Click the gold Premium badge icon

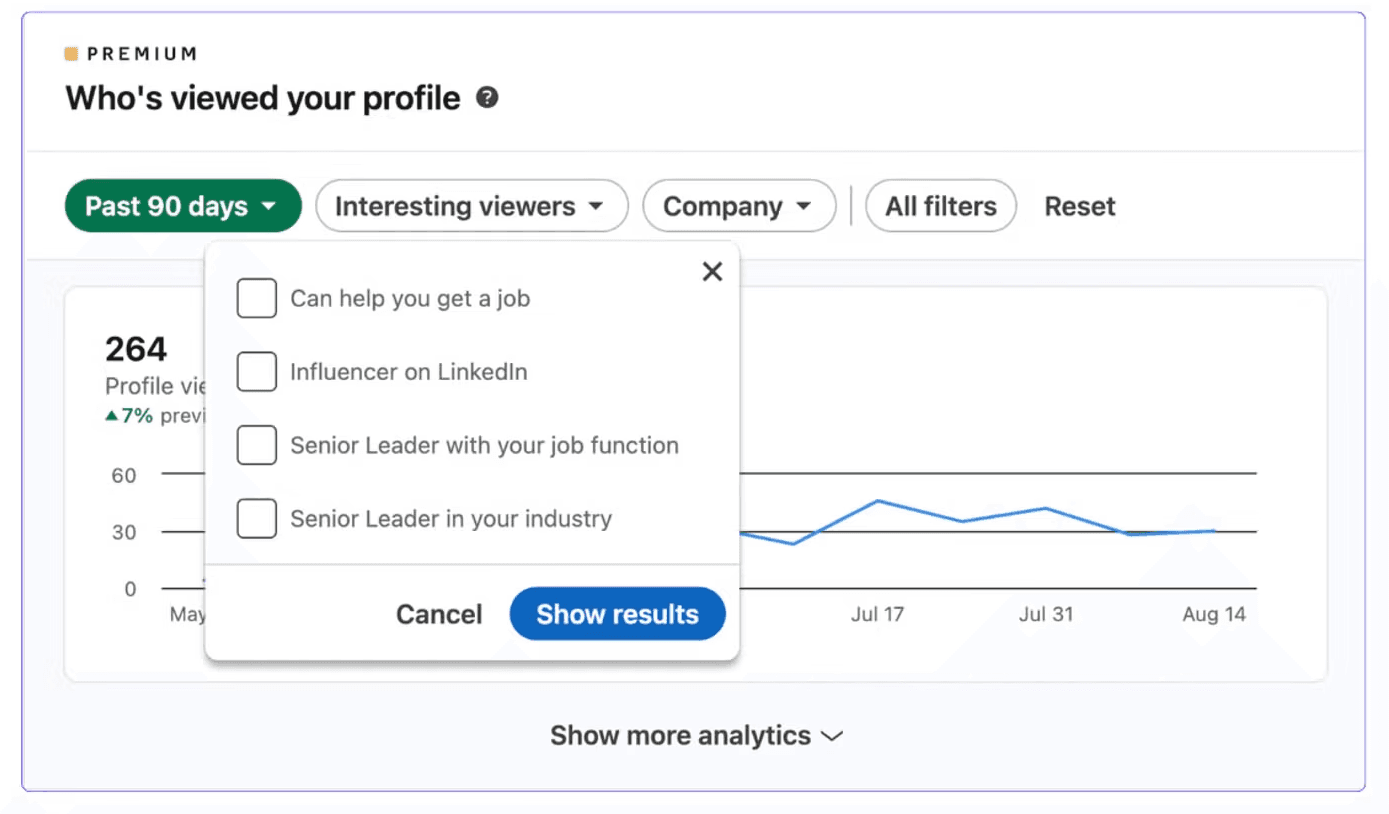(x=72, y=54)
